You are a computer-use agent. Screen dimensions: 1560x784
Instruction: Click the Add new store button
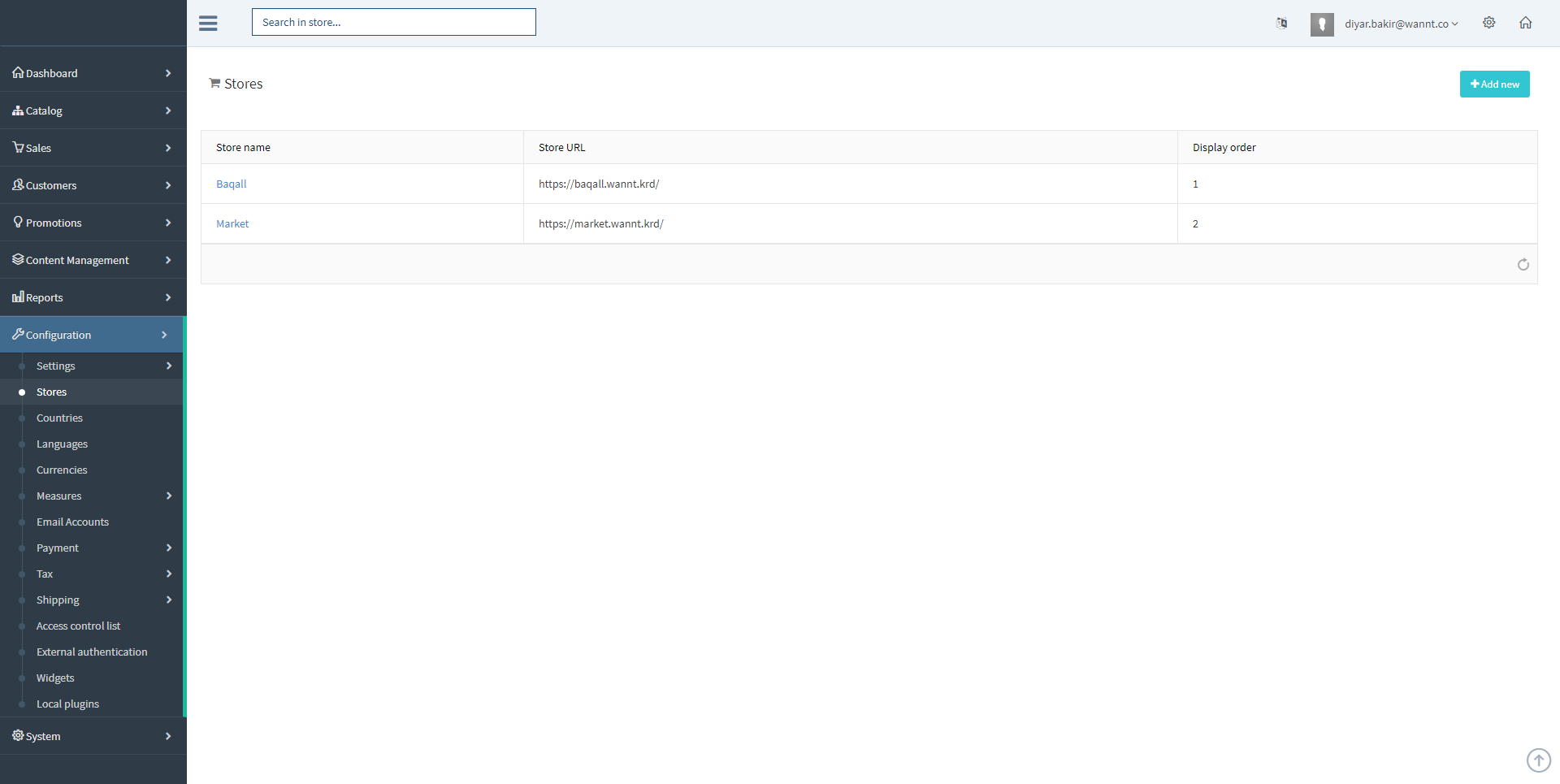(x=1494, y=84)
